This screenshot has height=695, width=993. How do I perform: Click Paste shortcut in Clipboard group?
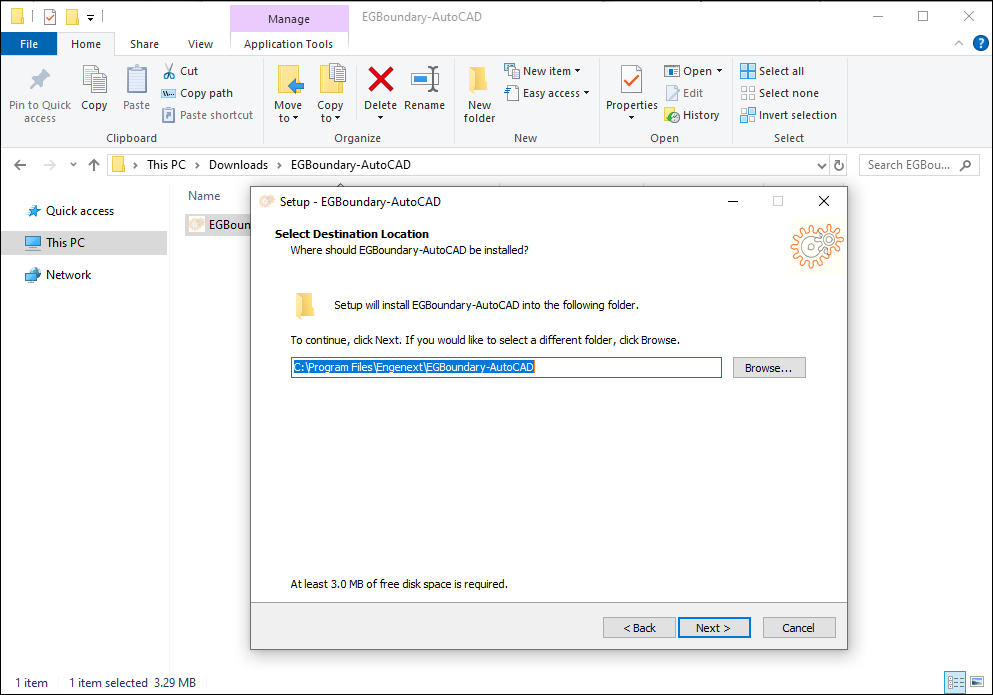click(208, 115)
